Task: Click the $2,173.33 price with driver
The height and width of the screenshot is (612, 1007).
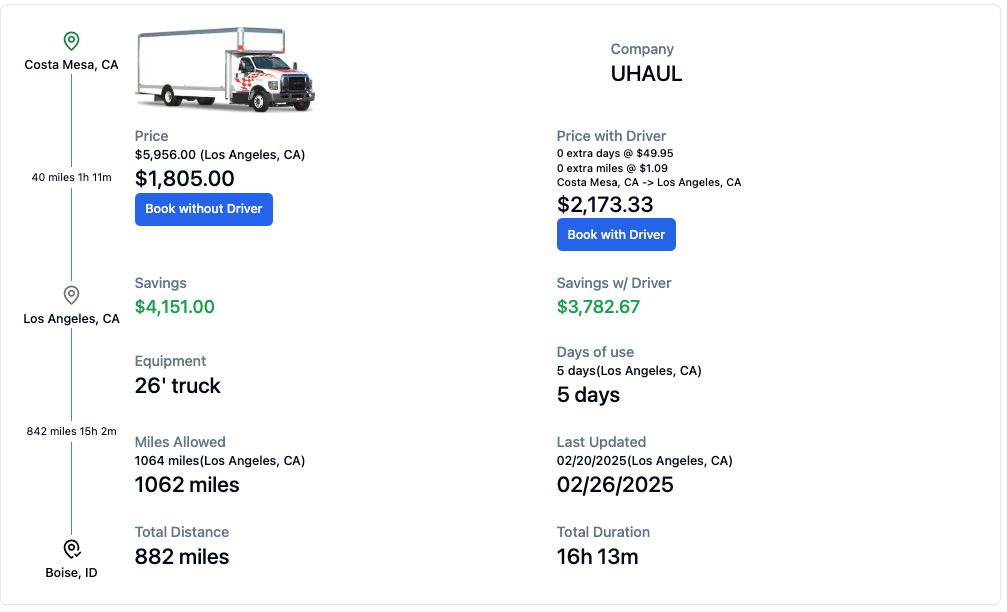Action: click(605, 205)
